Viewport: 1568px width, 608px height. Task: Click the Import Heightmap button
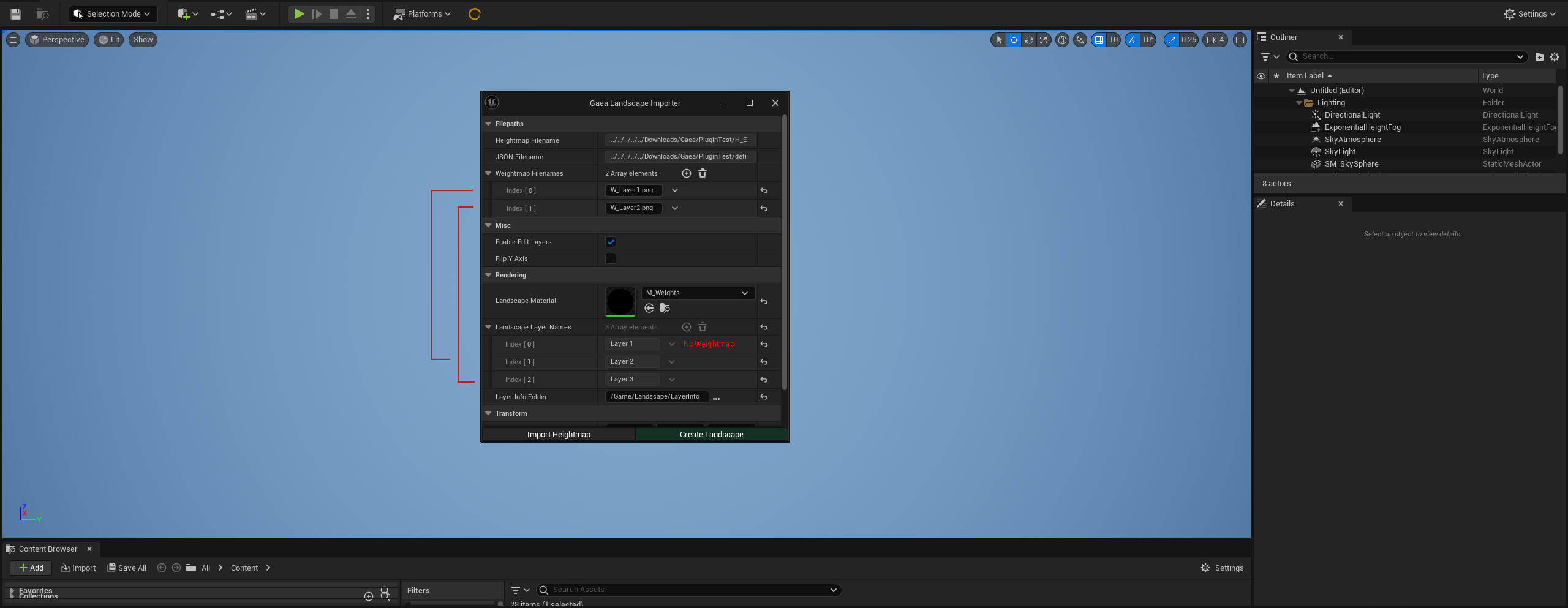tap(559, 434)
